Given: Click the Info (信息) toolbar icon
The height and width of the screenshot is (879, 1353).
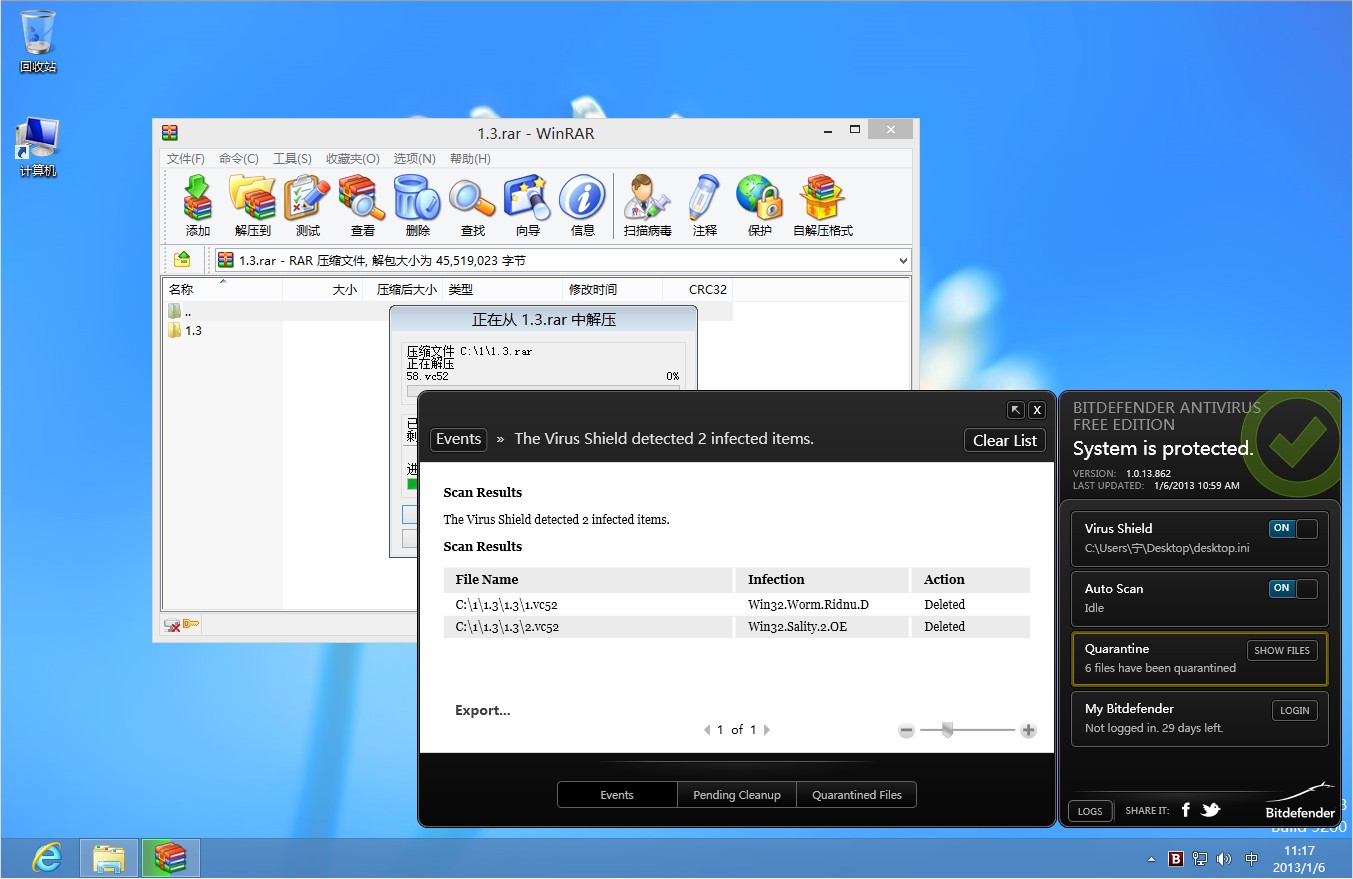Looking at the screenshot, I should [x=582, y=205].
